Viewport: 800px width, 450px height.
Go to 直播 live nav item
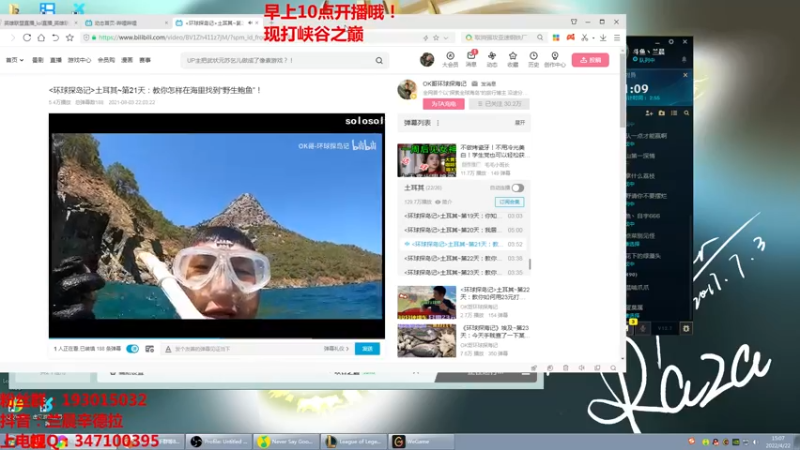(x=56, y=60)
